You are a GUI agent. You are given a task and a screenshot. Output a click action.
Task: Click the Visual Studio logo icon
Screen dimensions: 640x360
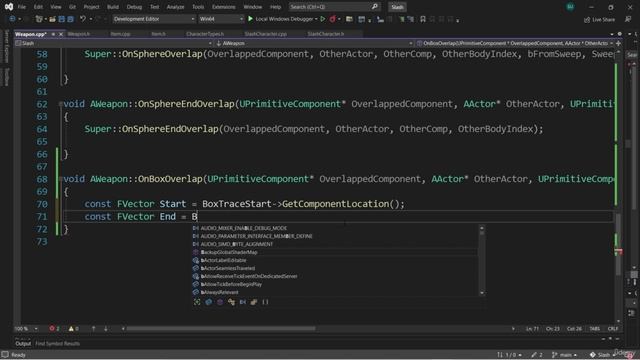9,7
